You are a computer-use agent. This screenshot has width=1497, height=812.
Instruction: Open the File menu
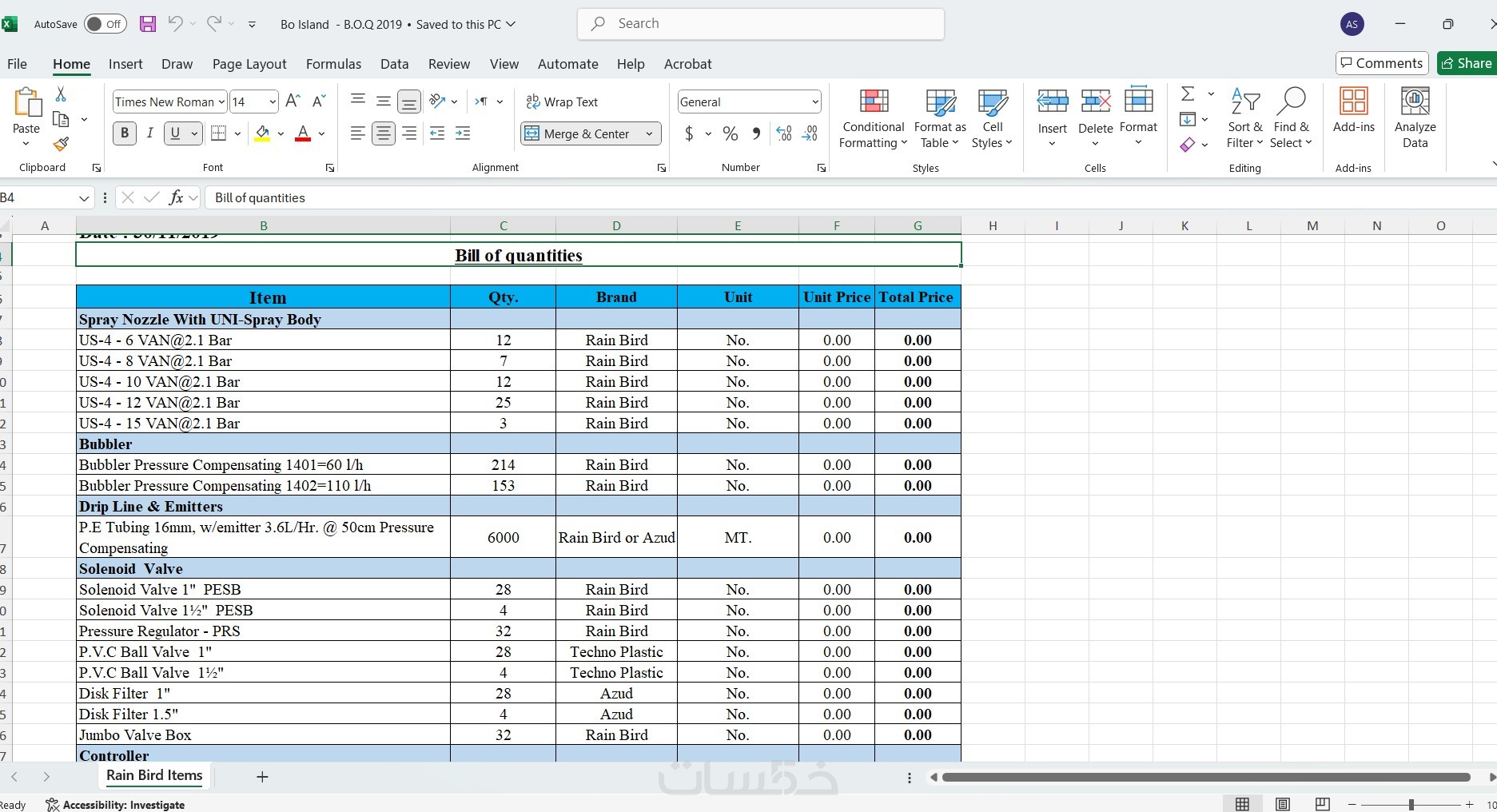tap(17, 64)
